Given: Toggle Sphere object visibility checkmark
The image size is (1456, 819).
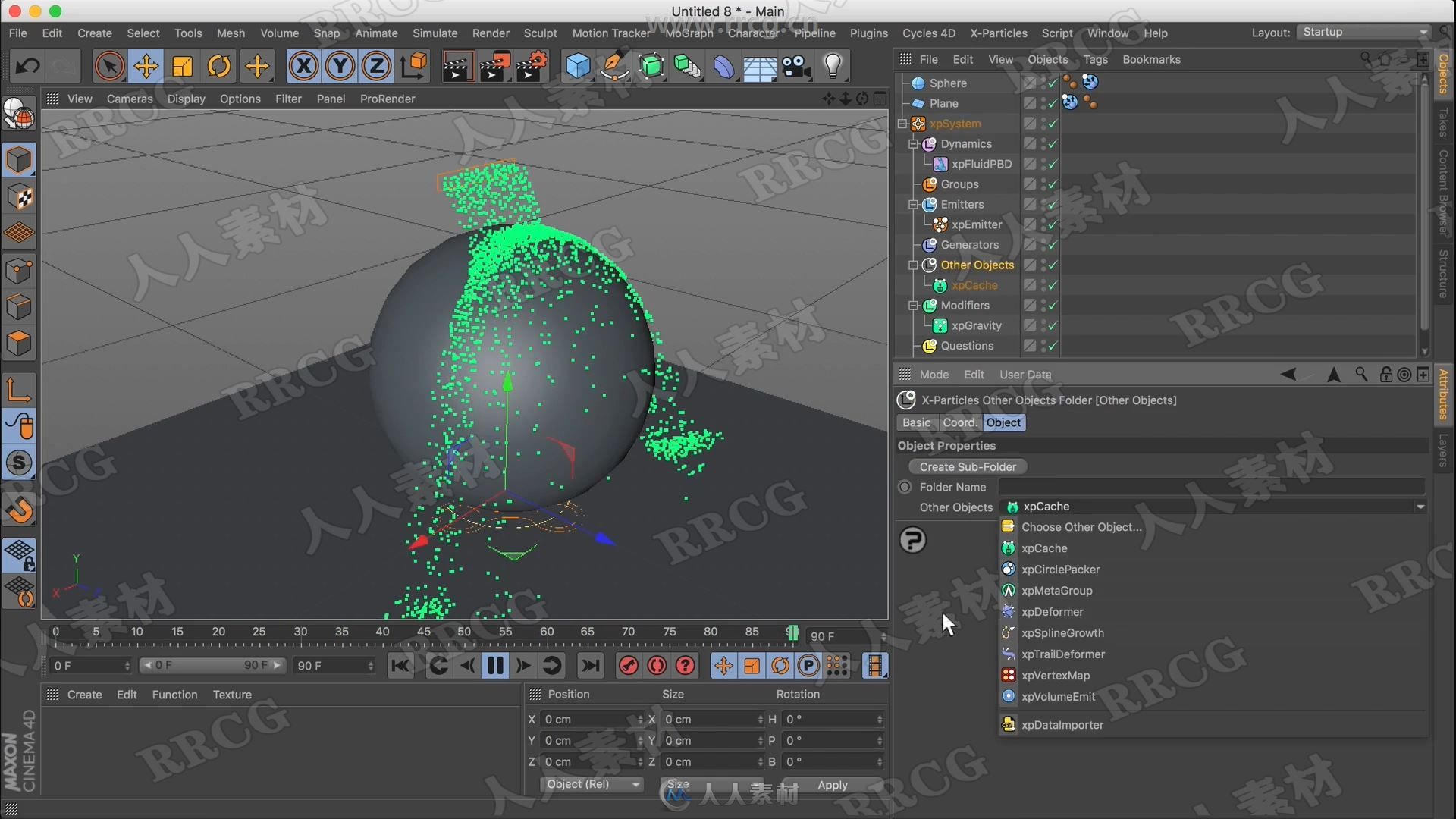Looking at the screenshot, I should tap(1053, 83).
